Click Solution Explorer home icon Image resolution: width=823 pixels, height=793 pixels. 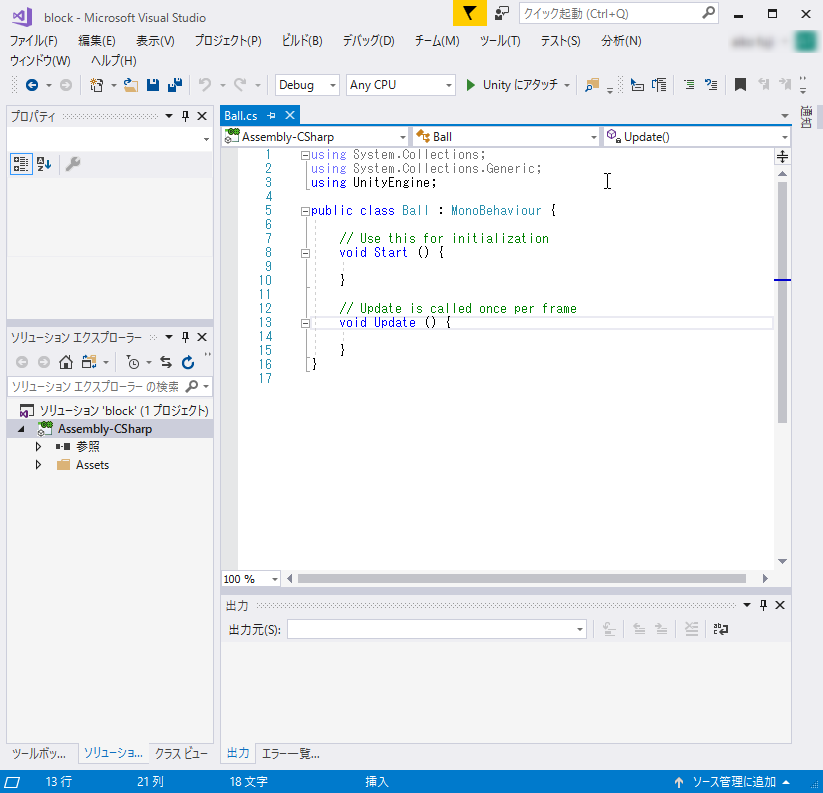coord(66,362)
